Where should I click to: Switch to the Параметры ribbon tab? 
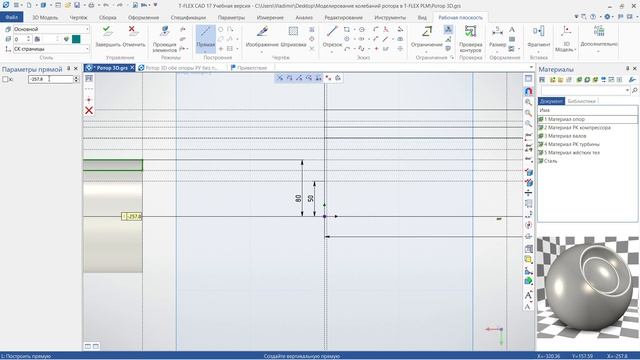coord(231,18)
